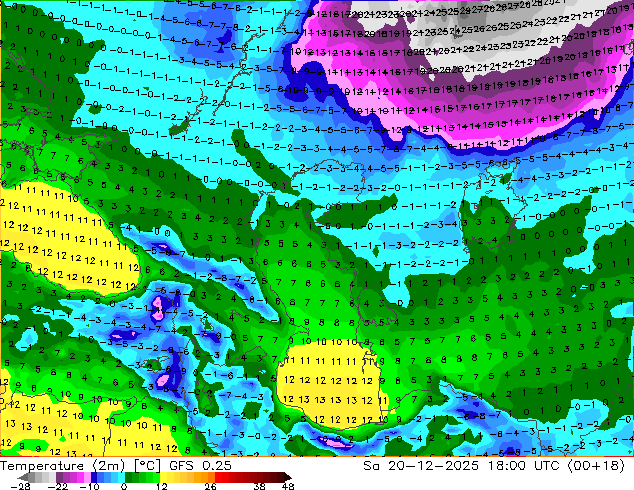The height and width of the screenshot is (490, 634).
Task: Click the "26" legend label
Action: (x=210, y=486)
